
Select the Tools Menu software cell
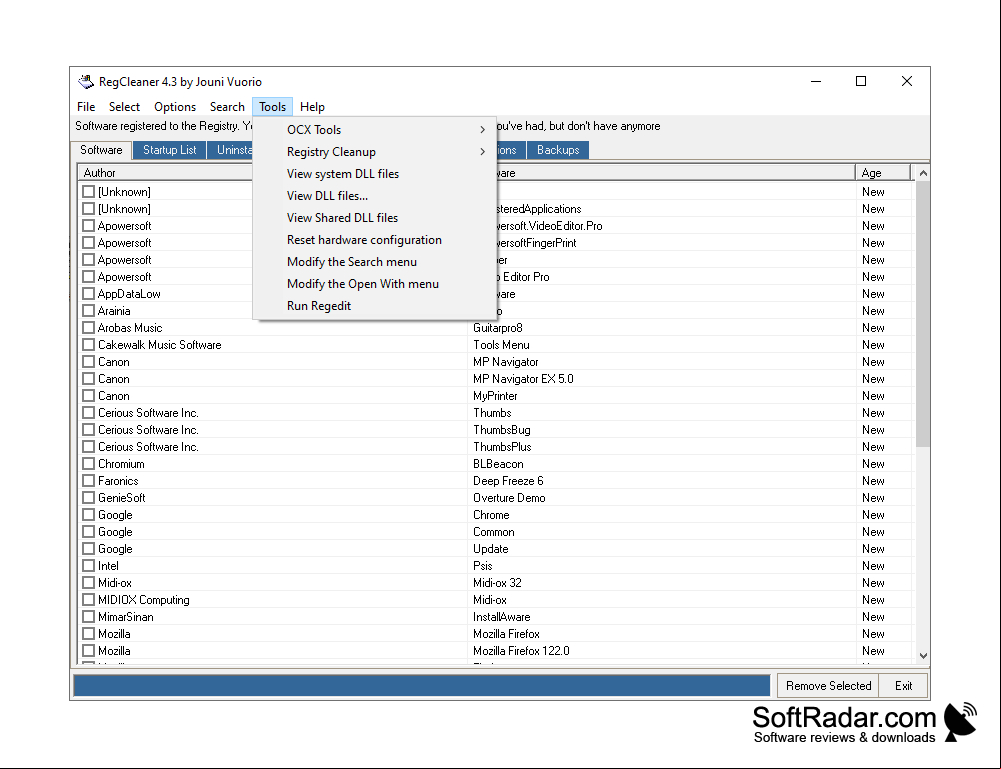click(x=501, y=345)
